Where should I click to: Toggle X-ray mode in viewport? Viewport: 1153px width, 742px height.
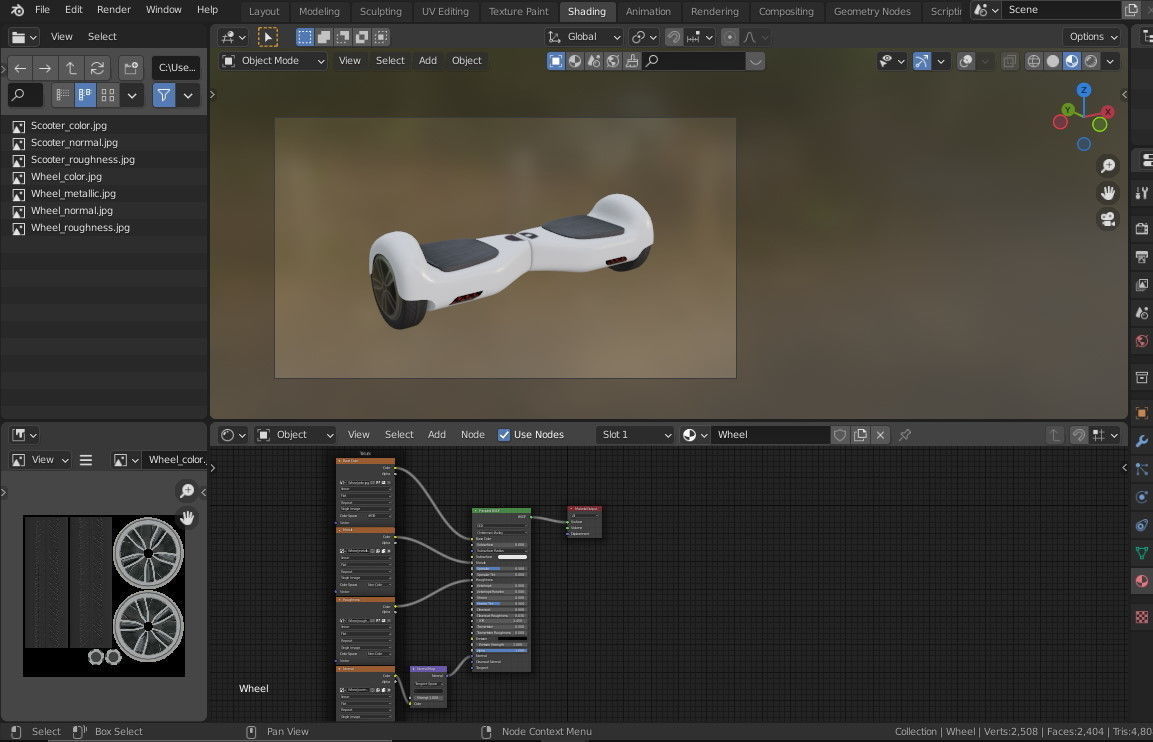(x=1010, y=61)
